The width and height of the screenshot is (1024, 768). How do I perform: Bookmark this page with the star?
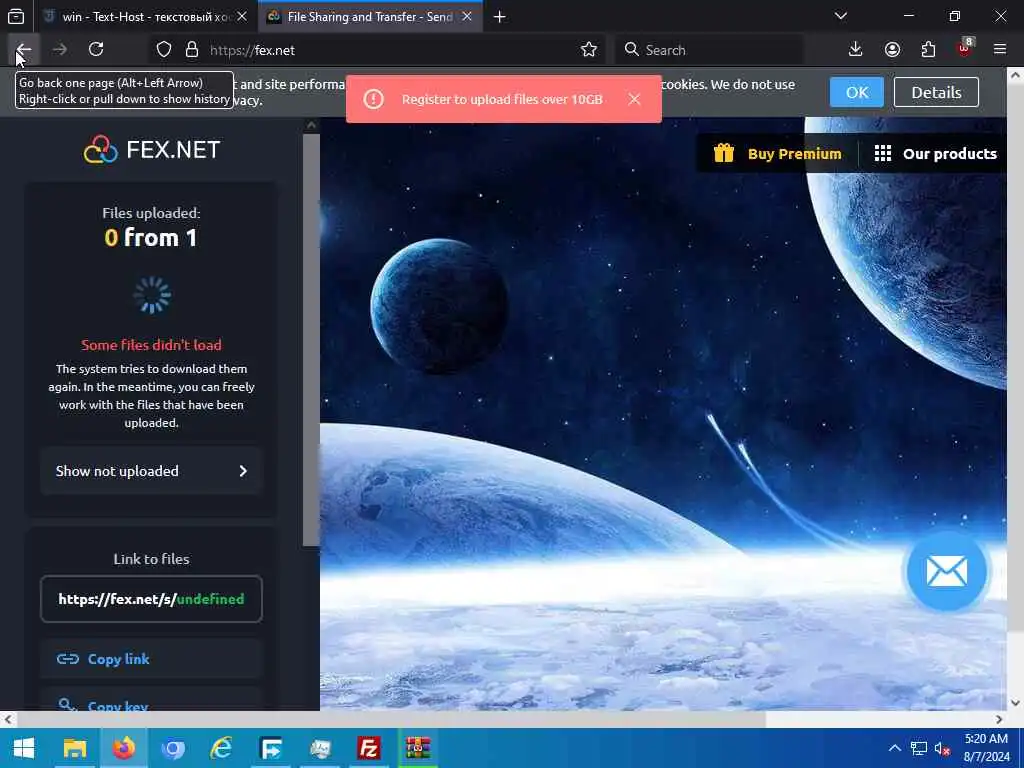(x=588, y=50)
